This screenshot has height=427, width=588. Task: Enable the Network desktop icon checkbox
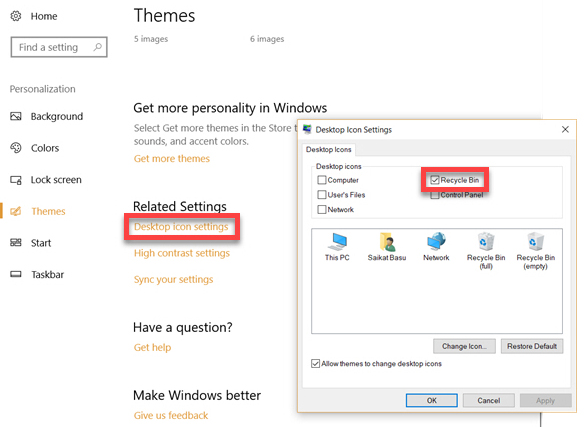coord(322,209)
